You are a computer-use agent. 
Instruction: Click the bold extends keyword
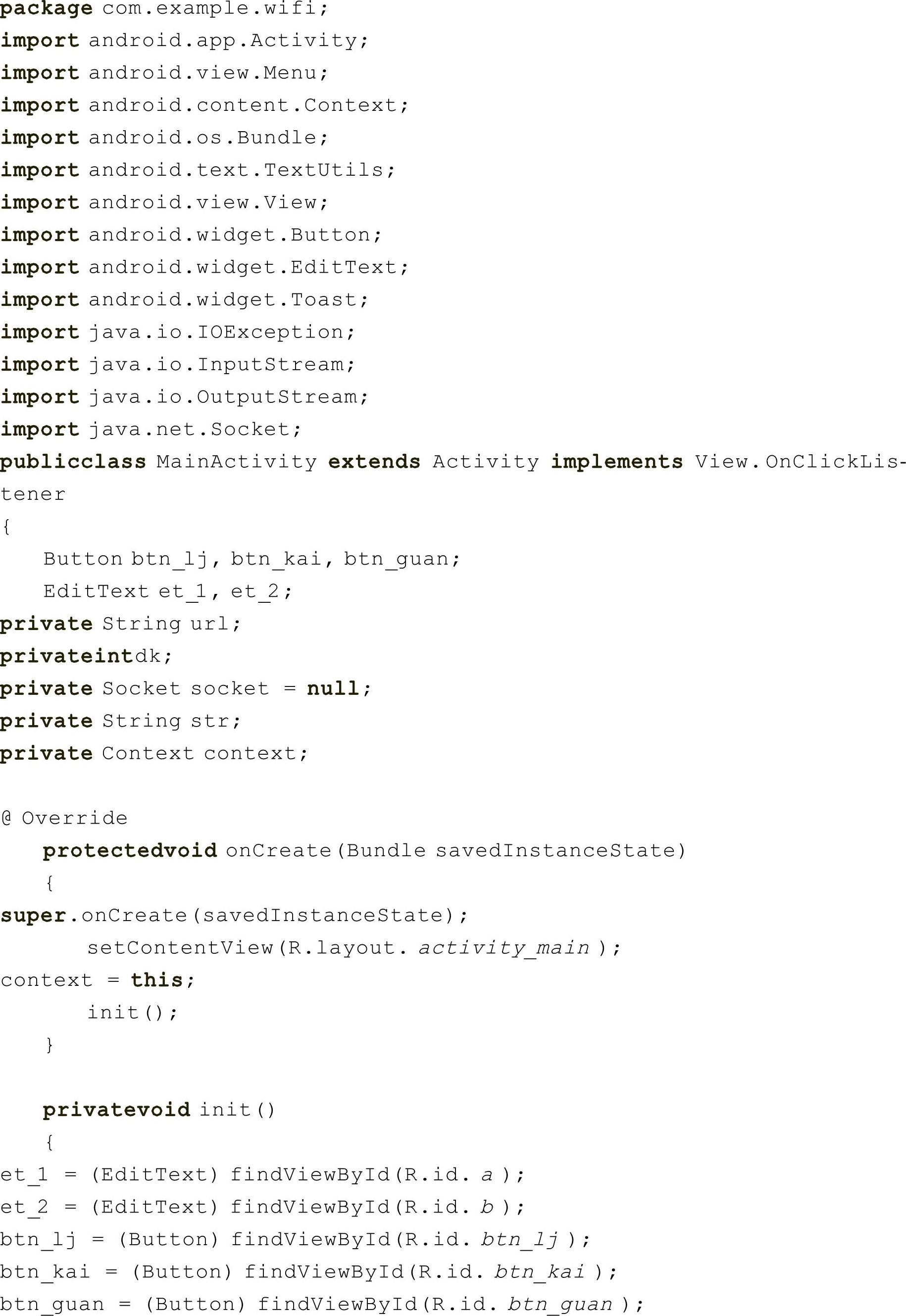pyautogui.click(x=374, y=462)
